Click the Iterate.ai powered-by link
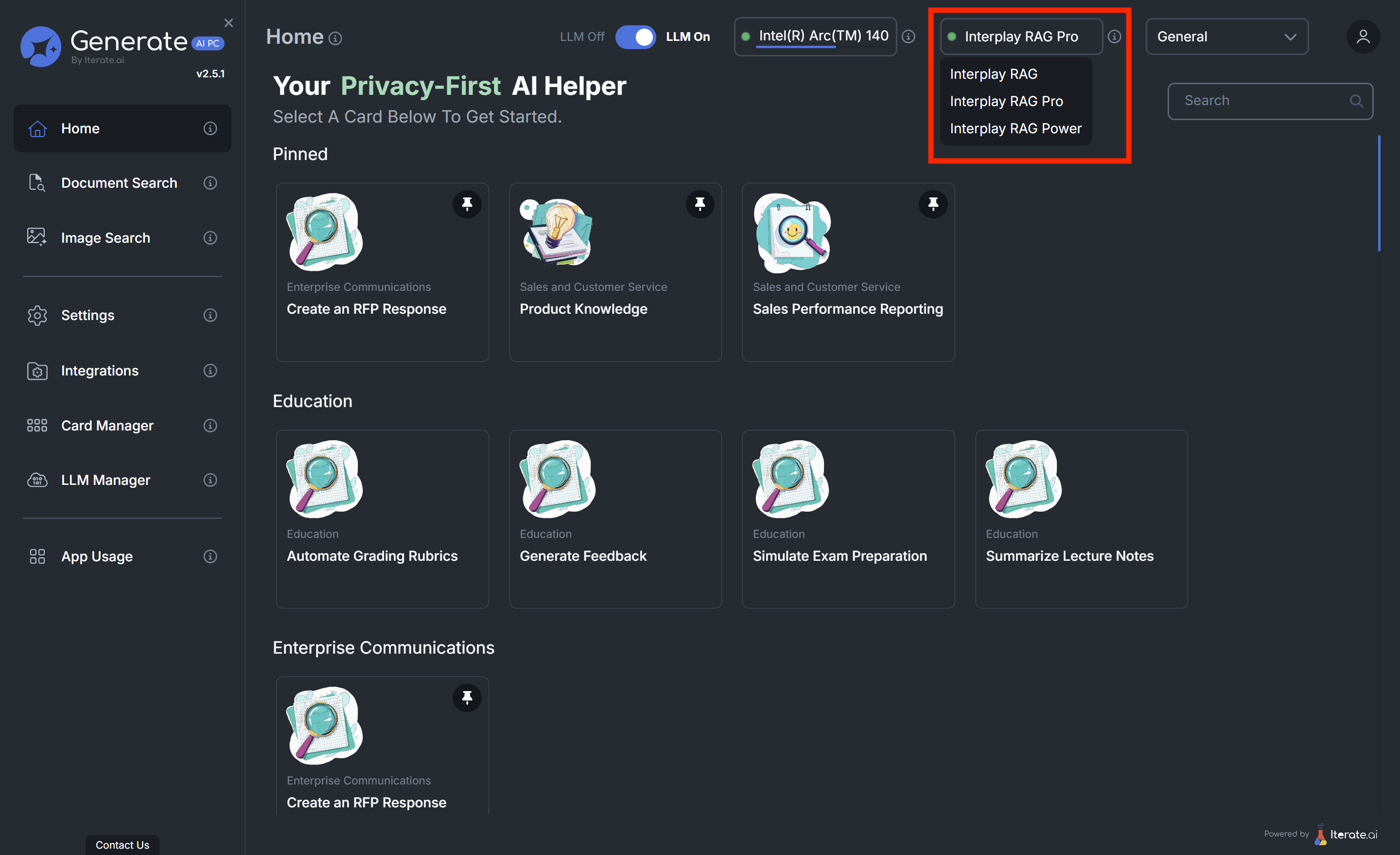 point(1346,834)
